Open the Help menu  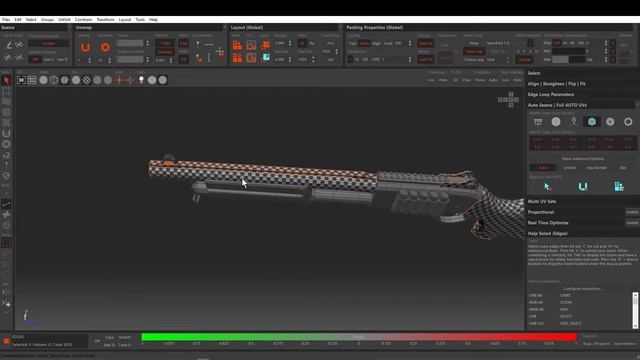(153, 20)
